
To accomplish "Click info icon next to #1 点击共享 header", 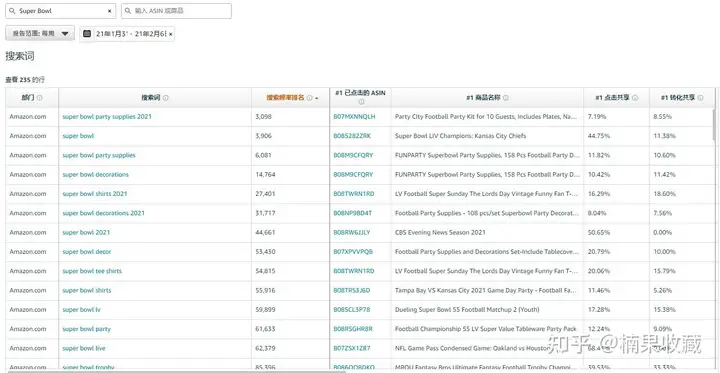I will click(x=635, y=98).
